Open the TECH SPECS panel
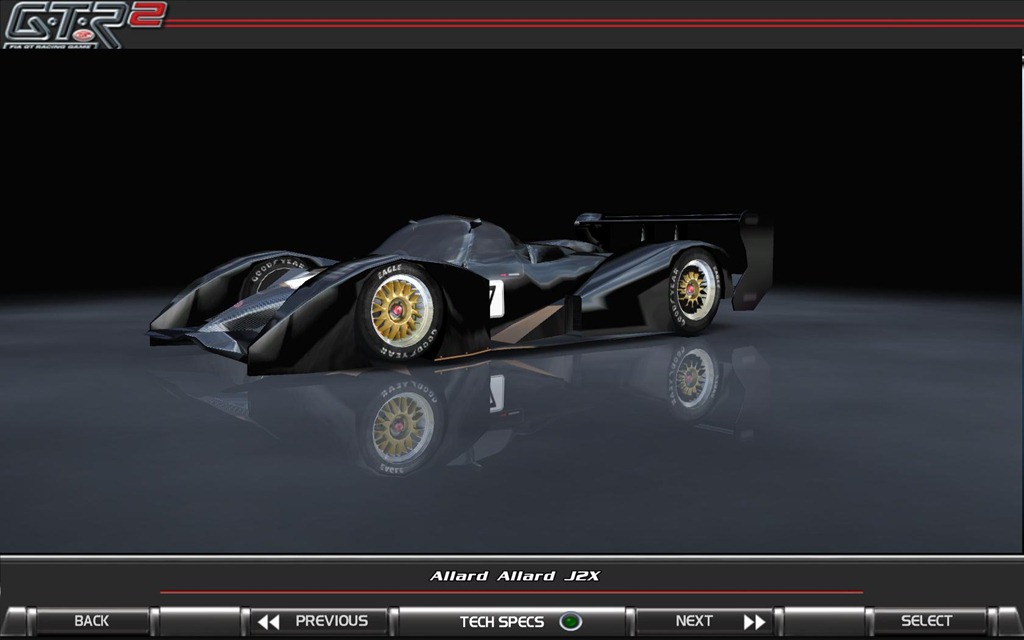This screenshot has width=1024, height=640. [x=513, y=621]
